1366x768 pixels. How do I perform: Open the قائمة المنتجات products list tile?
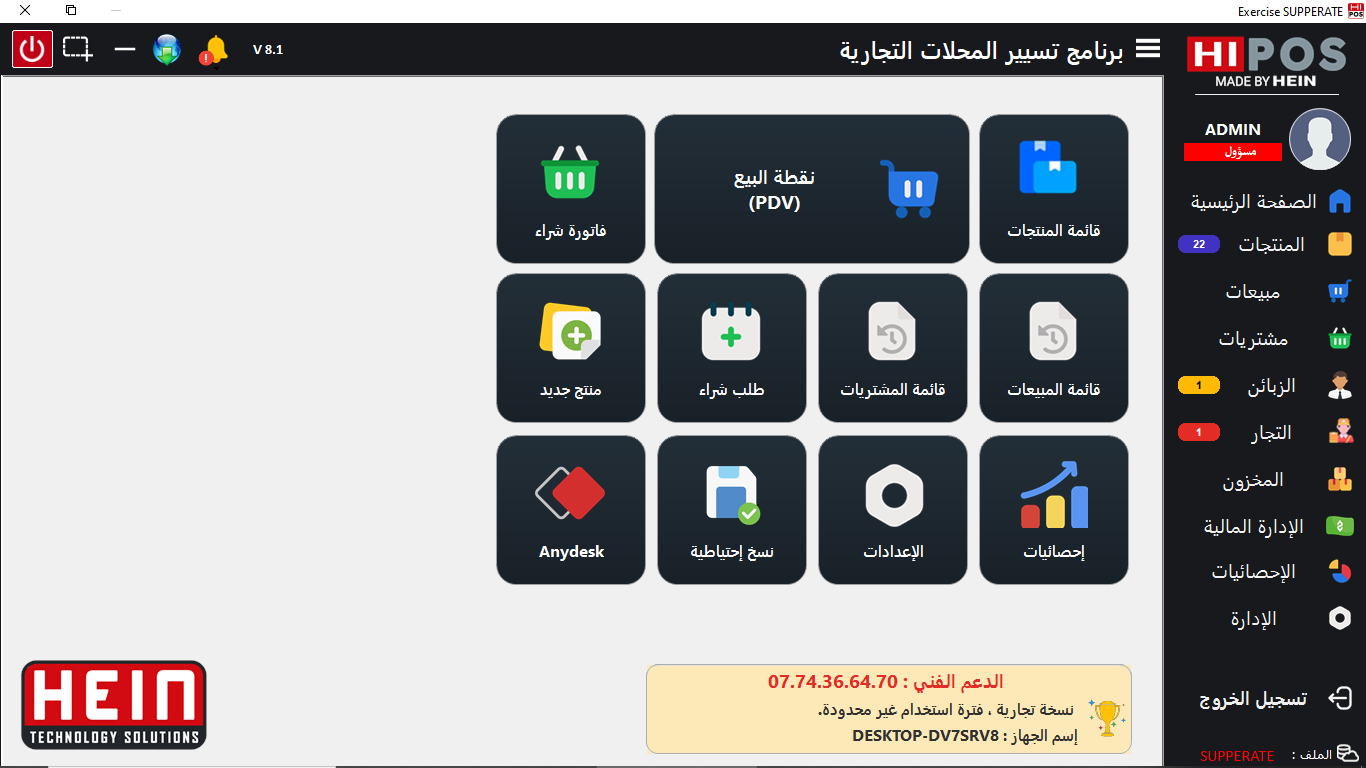(1053, 189)
